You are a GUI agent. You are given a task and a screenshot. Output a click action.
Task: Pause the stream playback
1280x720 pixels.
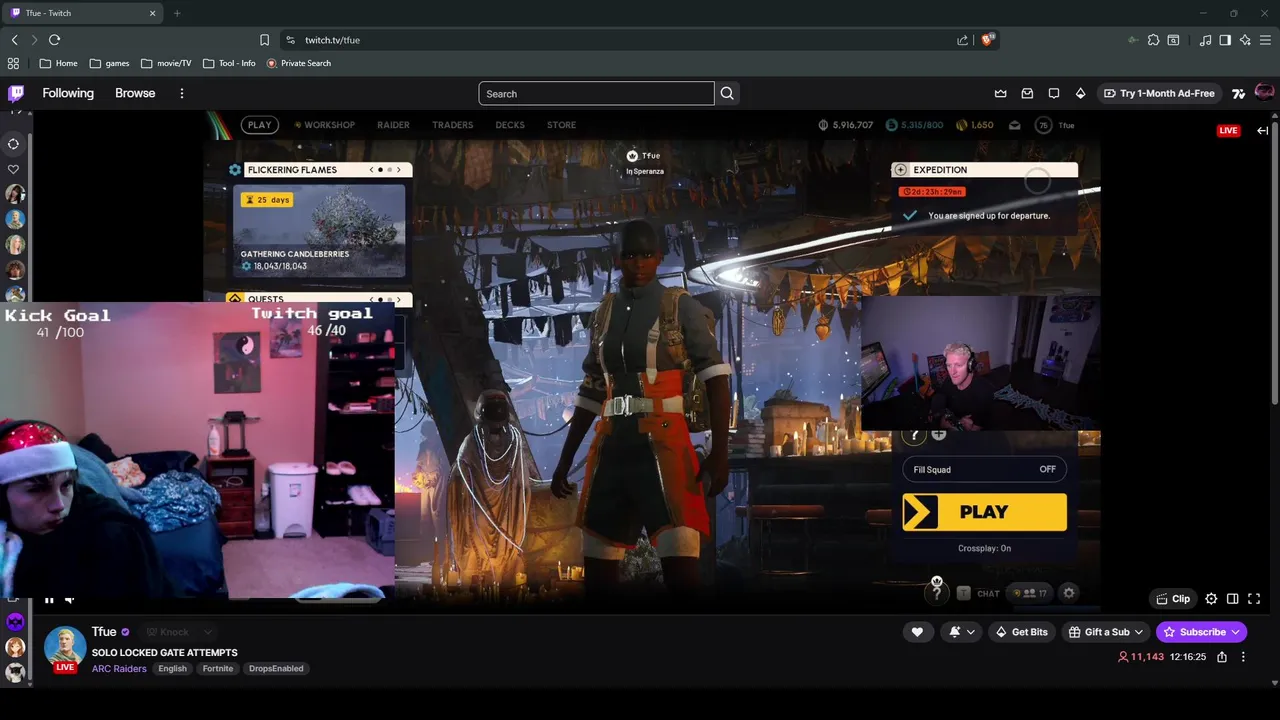48,599
